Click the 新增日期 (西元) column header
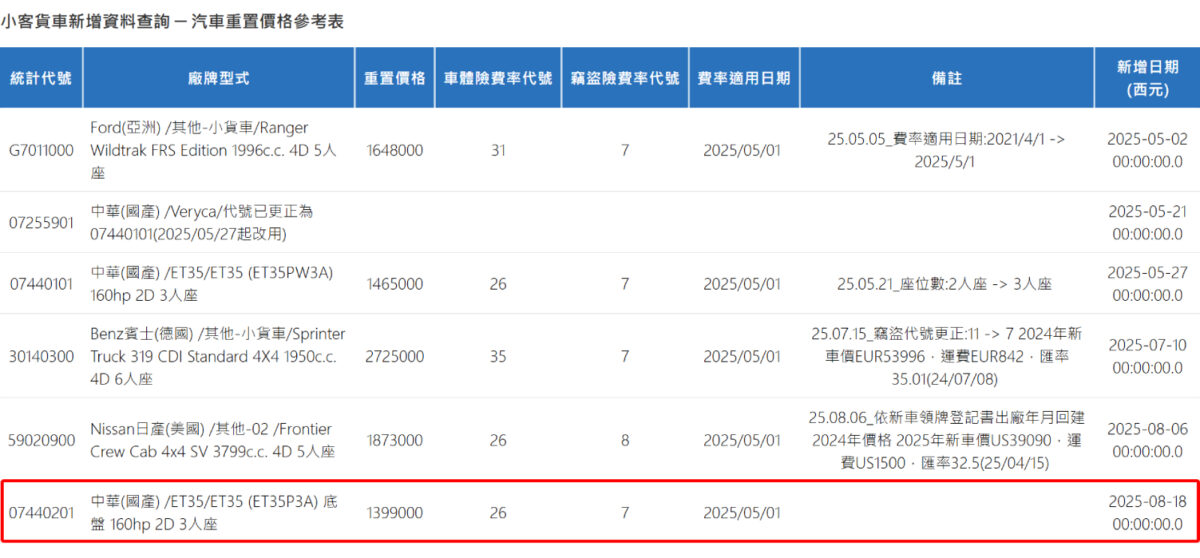 point(1147,78)
